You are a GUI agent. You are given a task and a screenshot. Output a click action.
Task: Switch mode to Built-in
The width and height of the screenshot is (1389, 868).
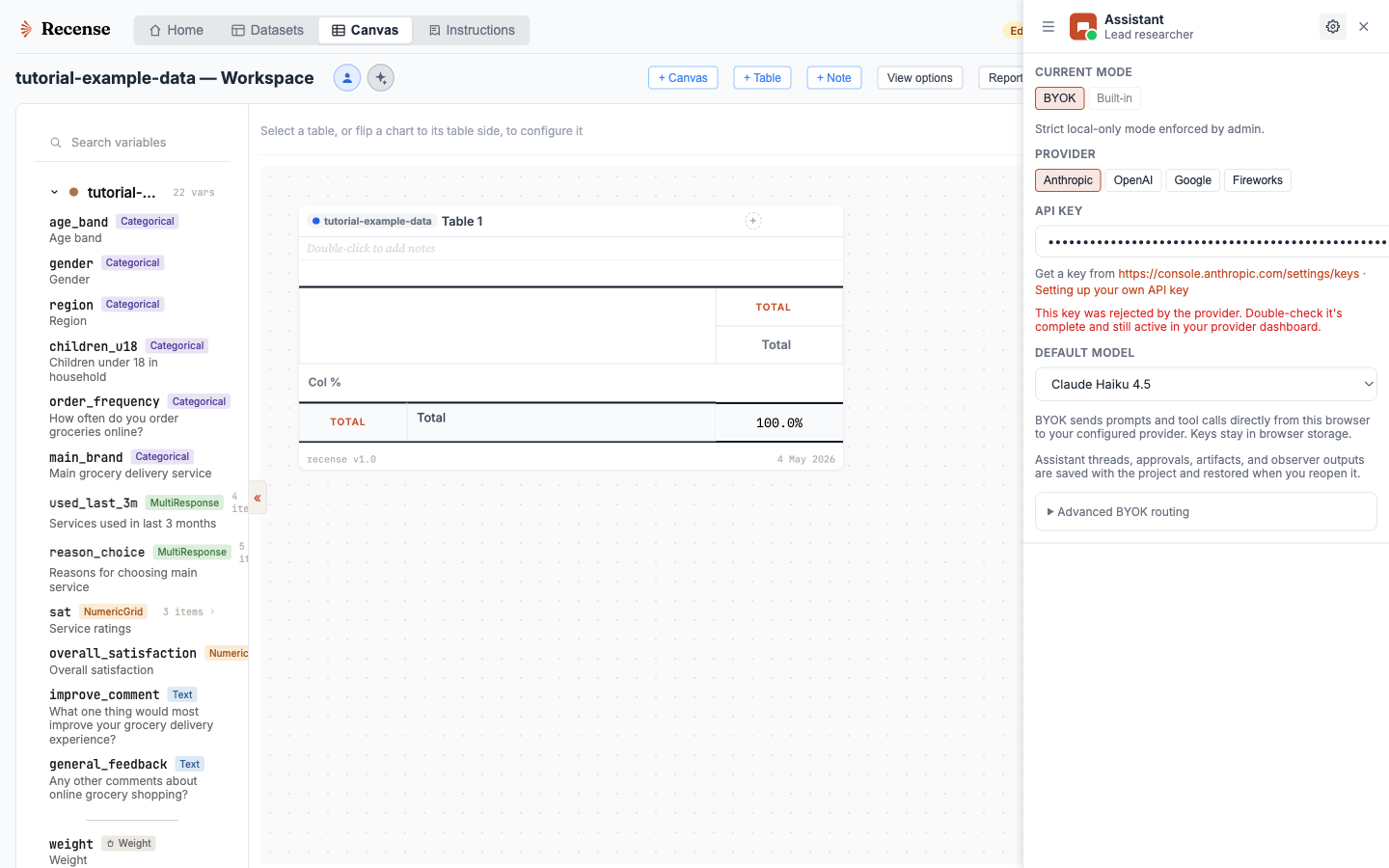click(x=1114, y=98)
